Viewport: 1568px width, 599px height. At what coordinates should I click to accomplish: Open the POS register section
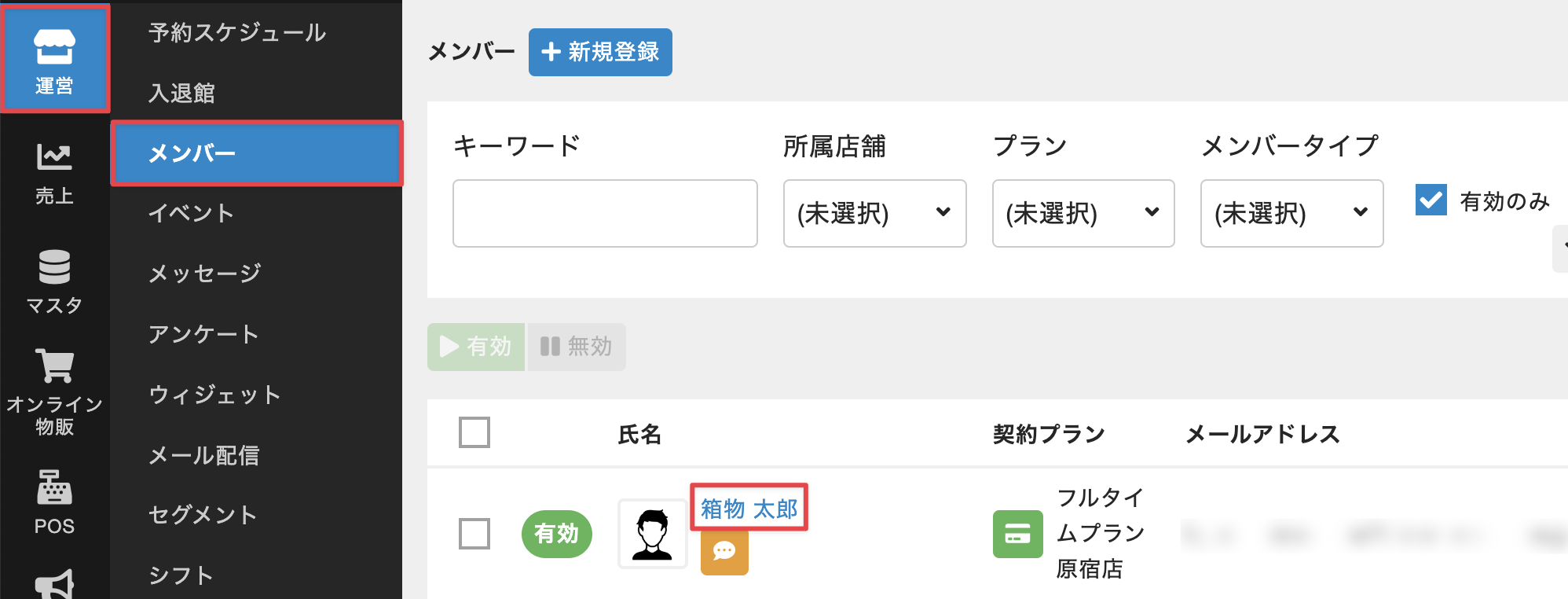point(54,502)
